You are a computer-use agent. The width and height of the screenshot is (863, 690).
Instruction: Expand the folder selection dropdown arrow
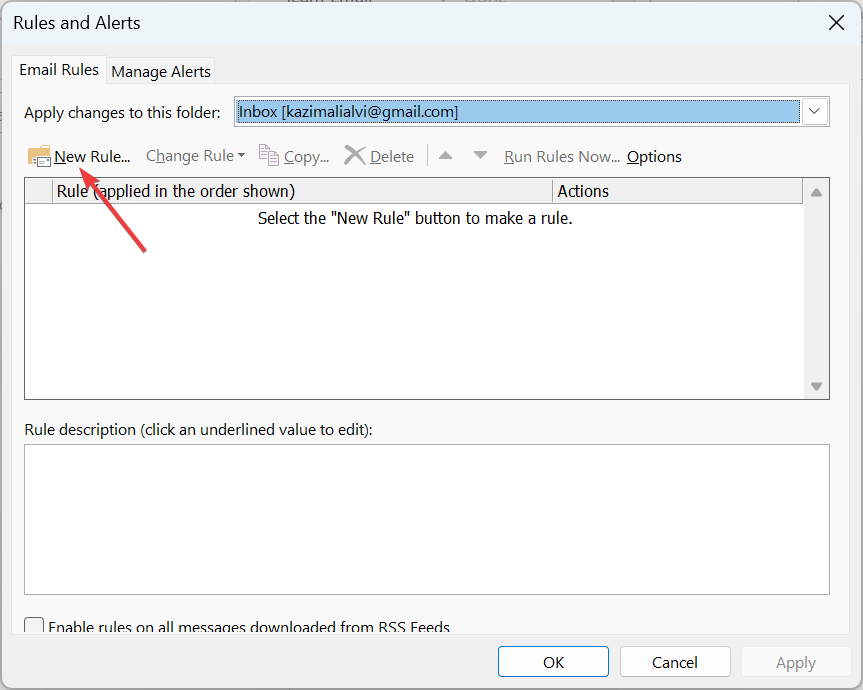coord(815,112)
